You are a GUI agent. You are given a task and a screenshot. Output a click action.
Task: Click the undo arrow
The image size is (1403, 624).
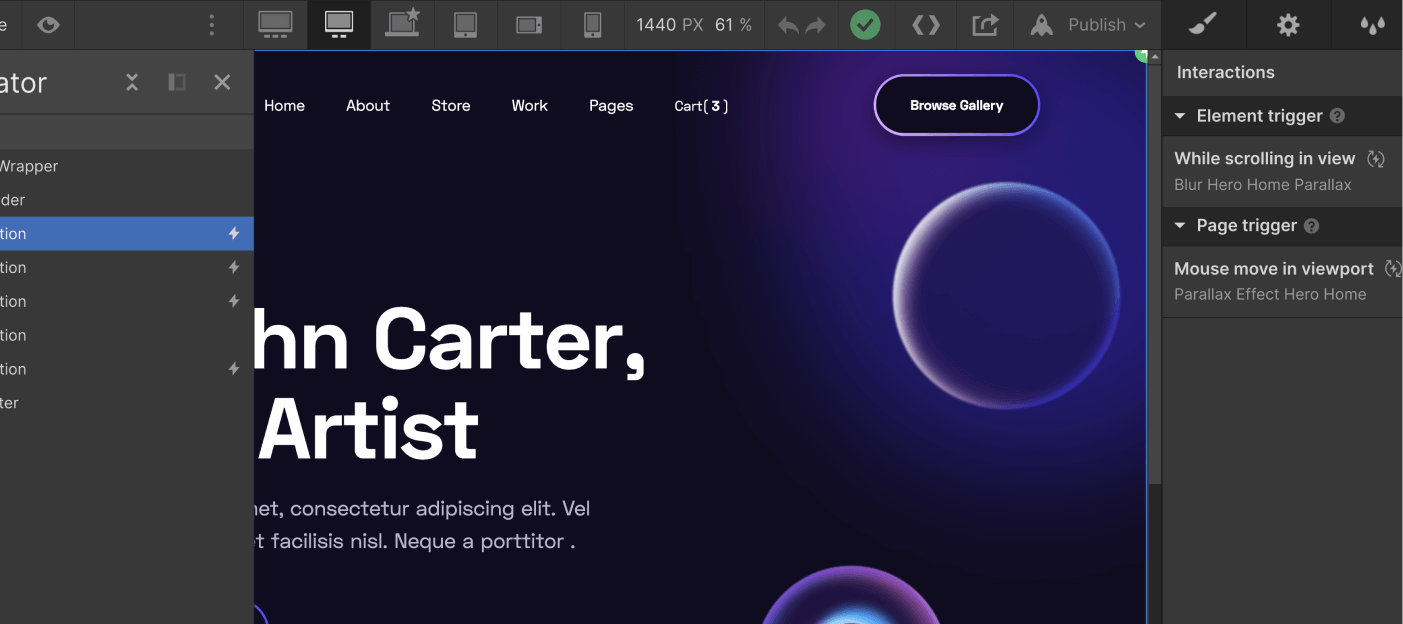788,26
